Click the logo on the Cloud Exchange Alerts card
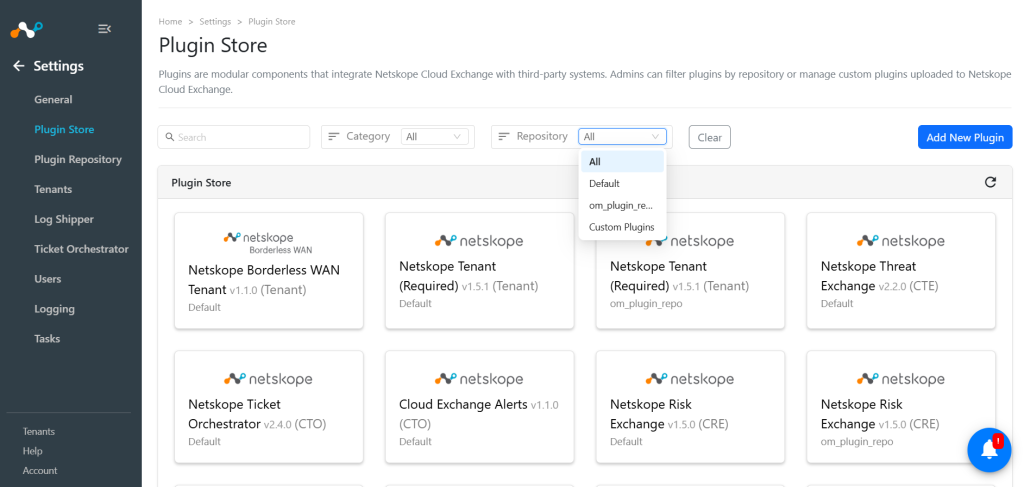1024x487 pixels. [x=479, y=379]
